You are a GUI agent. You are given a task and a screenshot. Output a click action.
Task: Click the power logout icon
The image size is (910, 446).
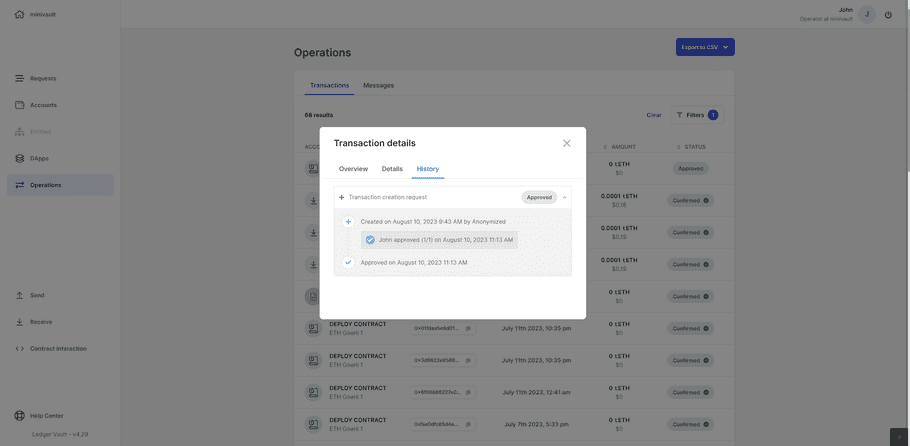pos(888,14)
